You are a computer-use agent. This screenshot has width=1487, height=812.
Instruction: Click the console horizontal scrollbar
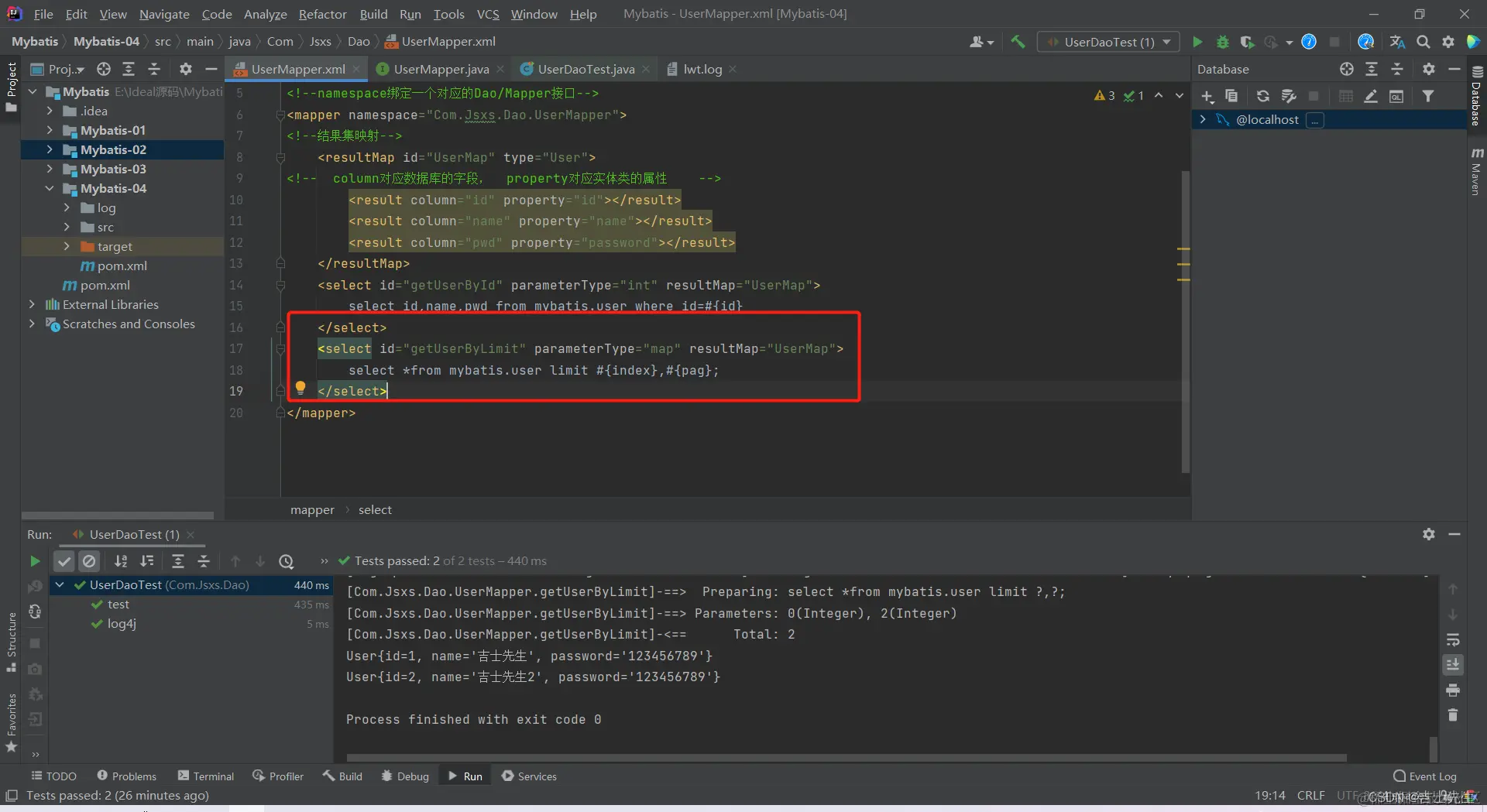[x=847, y=757]
